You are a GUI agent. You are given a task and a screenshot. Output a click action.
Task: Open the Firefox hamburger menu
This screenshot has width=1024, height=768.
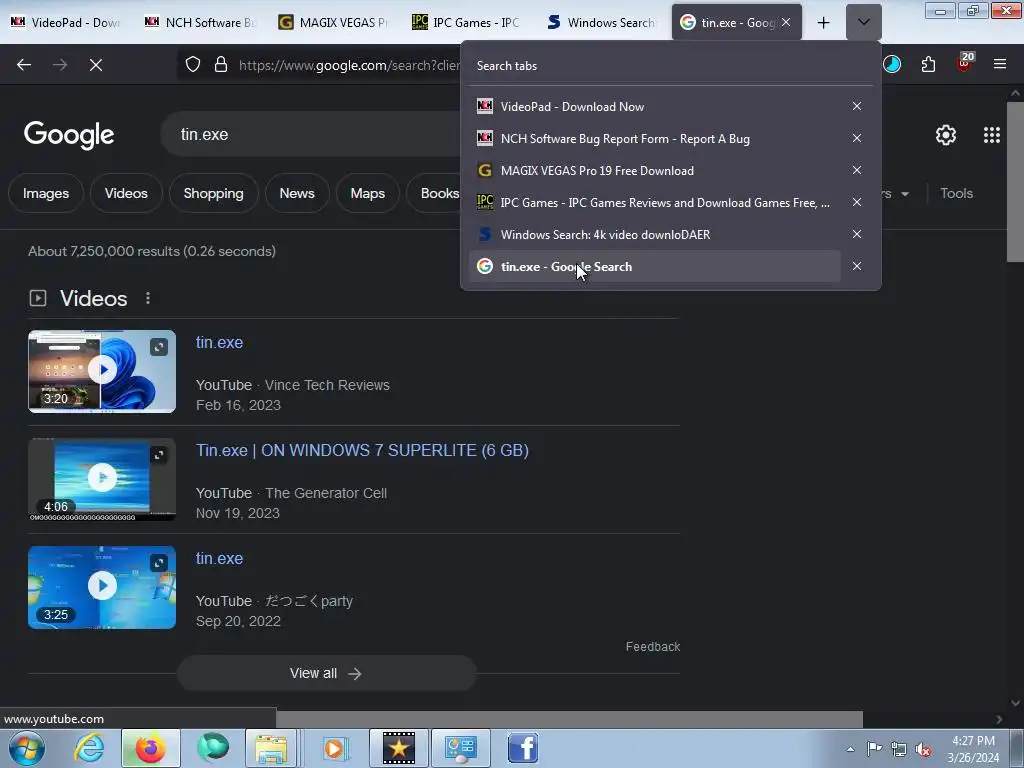[1000, 64]
